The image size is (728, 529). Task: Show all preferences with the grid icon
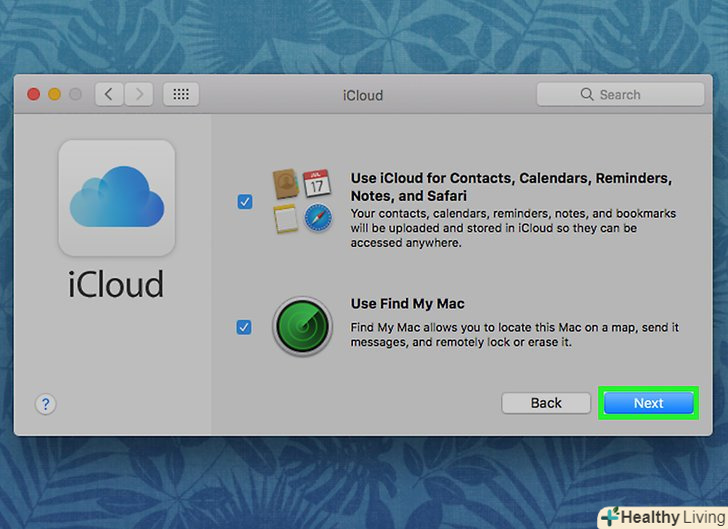[x=181, y=95]
